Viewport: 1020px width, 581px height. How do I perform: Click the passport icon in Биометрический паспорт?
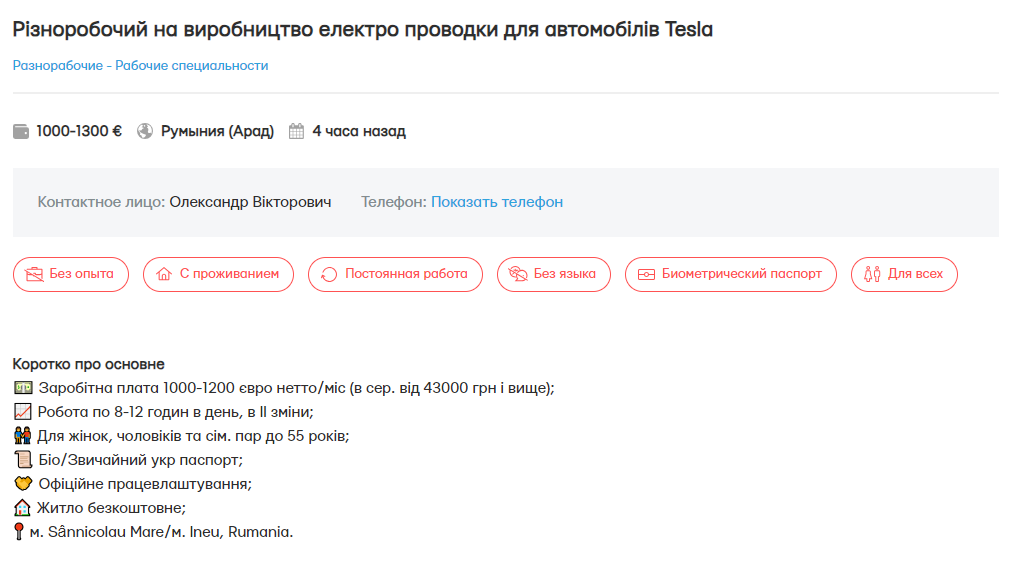tap(646, 274)
